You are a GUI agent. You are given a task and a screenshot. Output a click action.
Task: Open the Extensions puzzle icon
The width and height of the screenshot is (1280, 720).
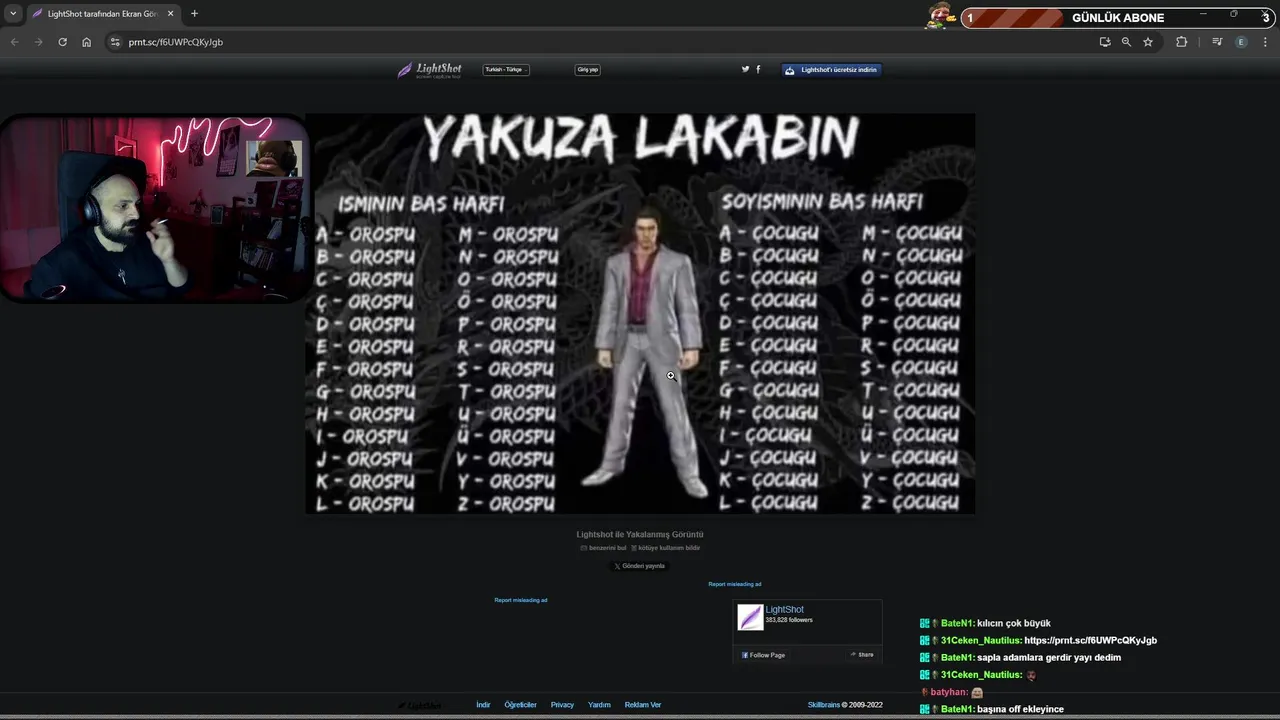[1181, 42]
